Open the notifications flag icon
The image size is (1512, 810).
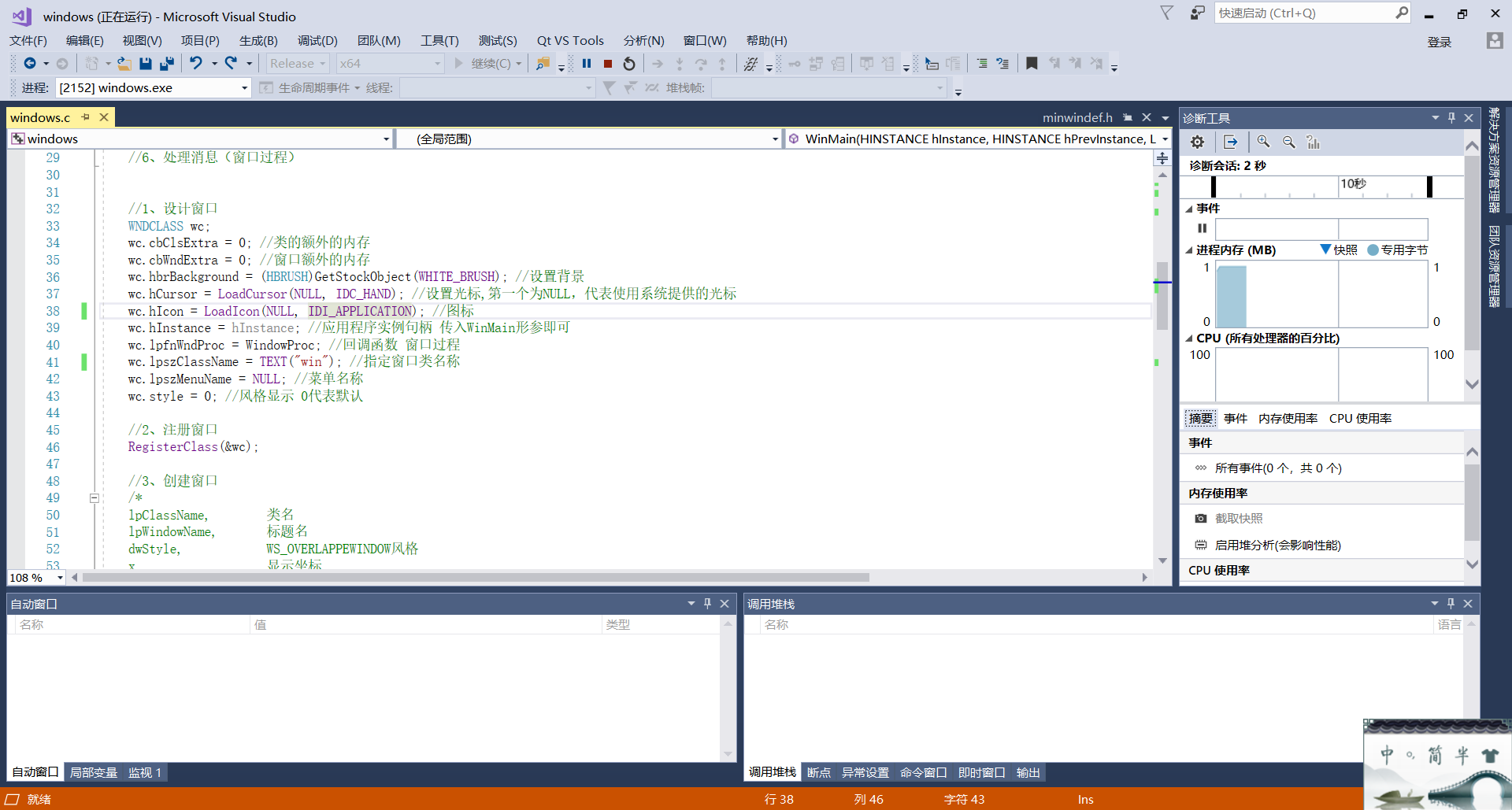click(x=1166, y=13)
